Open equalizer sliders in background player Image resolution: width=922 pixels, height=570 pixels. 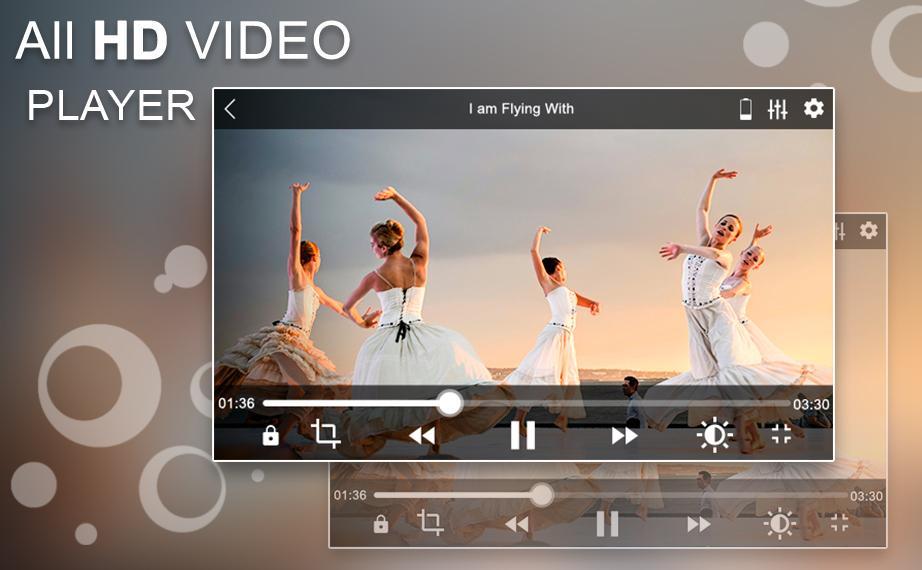pyautogui.click(x=840, y=231)
